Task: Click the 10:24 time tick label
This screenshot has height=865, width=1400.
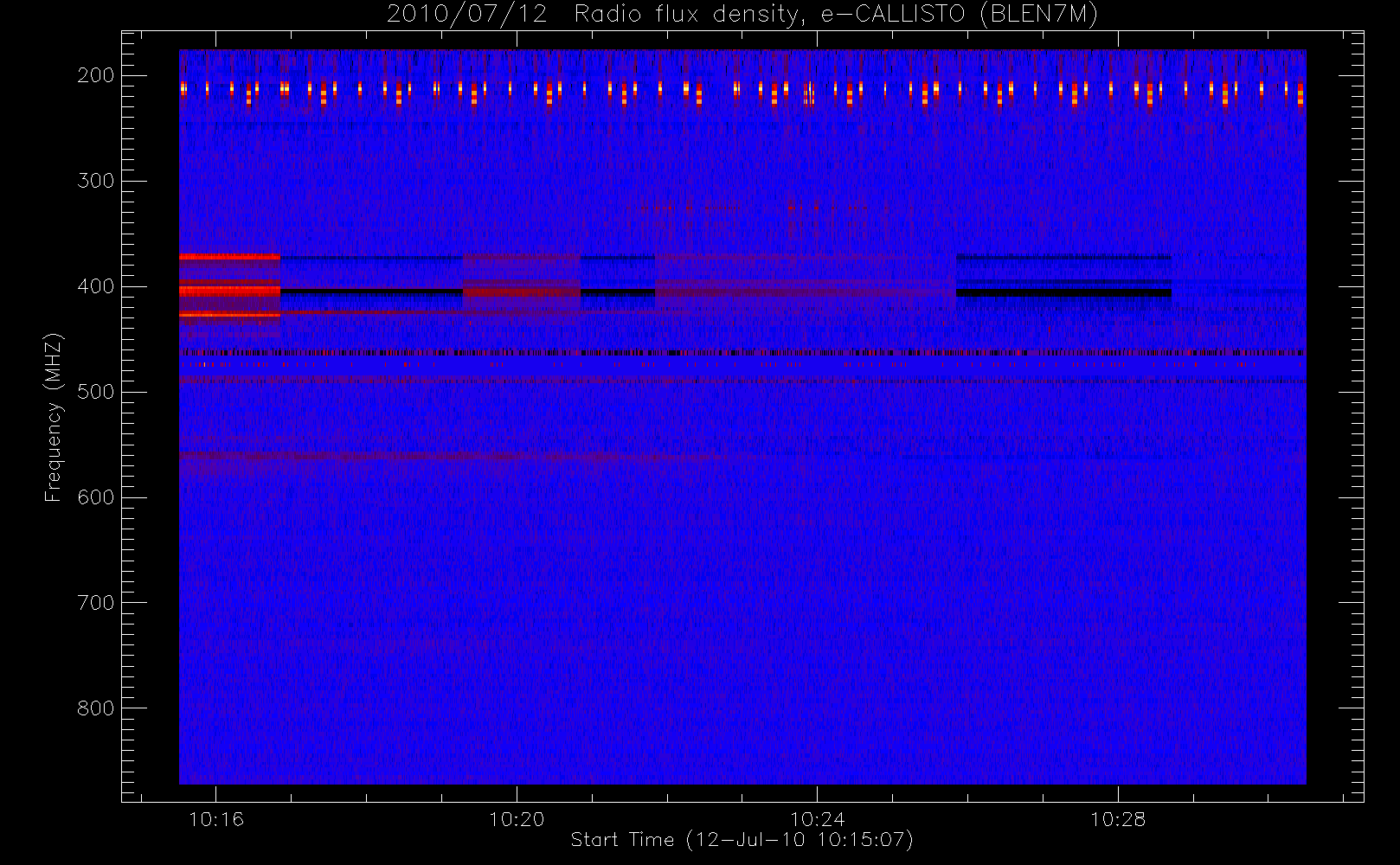Action: point(817,819)
